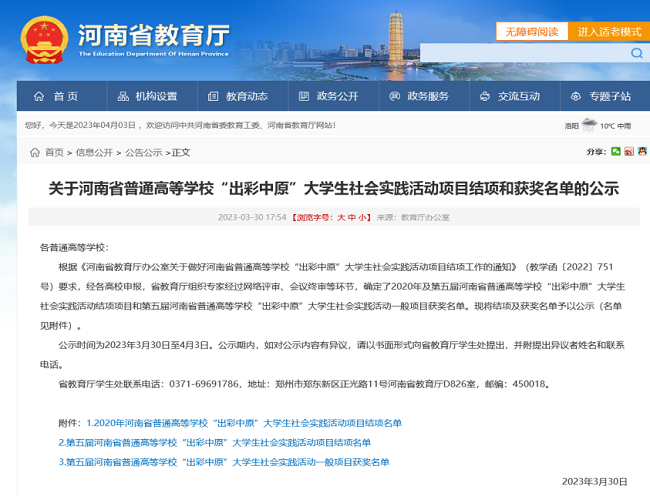Image resolution: width=650 pixels, height=496 pixels.
Task: Share article via WeChat icon
Action: click(617, 152)
